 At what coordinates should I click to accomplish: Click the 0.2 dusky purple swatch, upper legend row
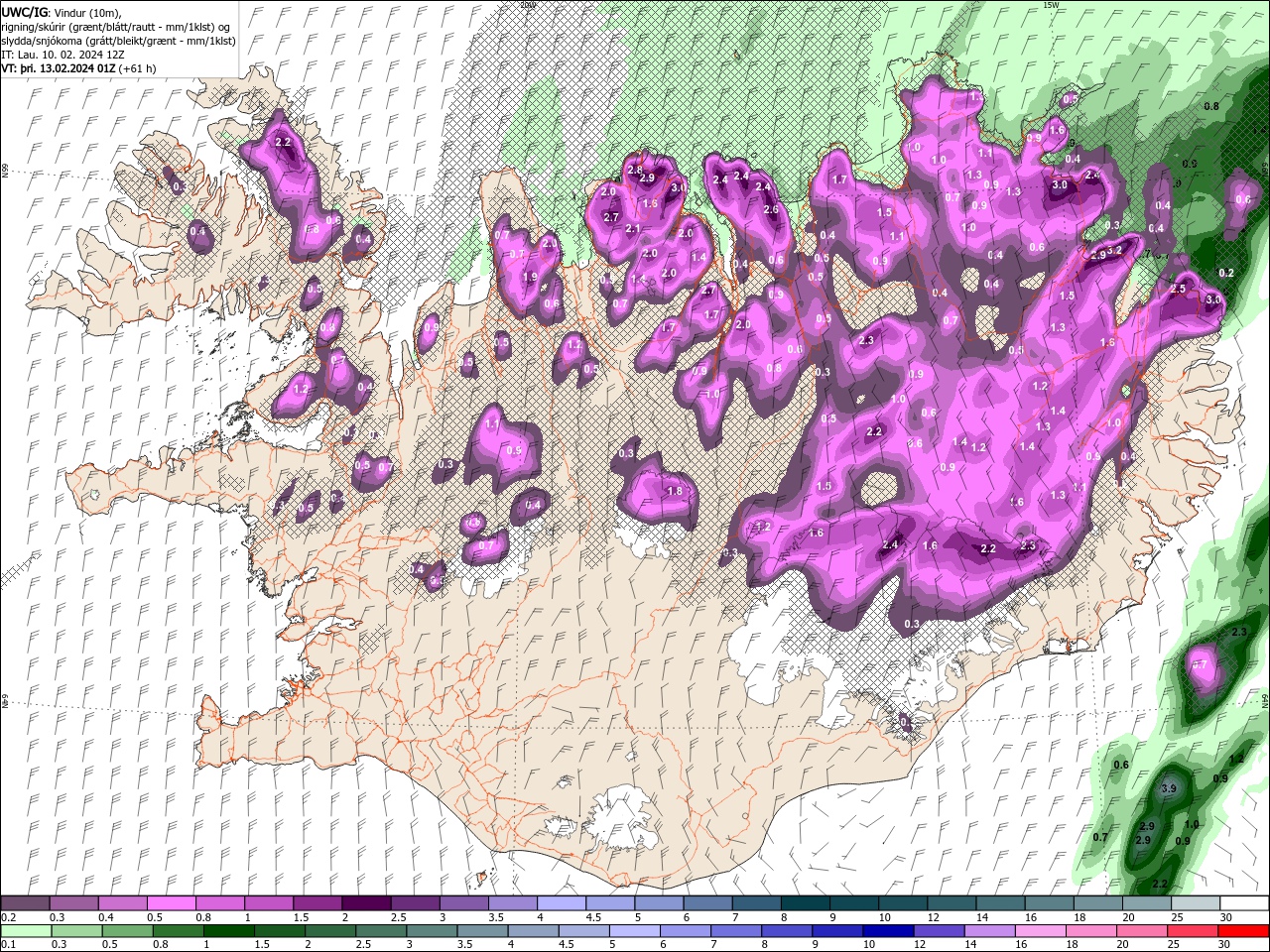tap(25, 903)
